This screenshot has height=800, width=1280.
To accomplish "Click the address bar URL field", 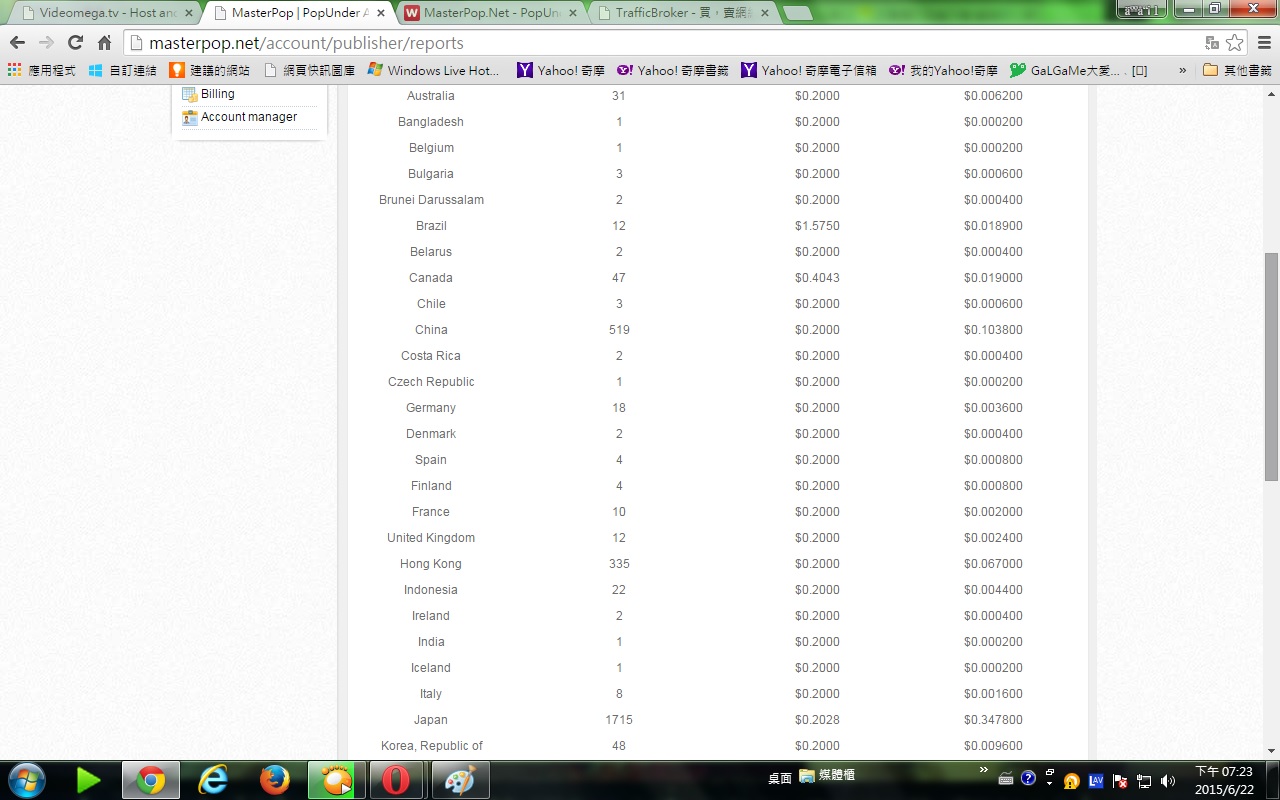I will coord(660,43).
